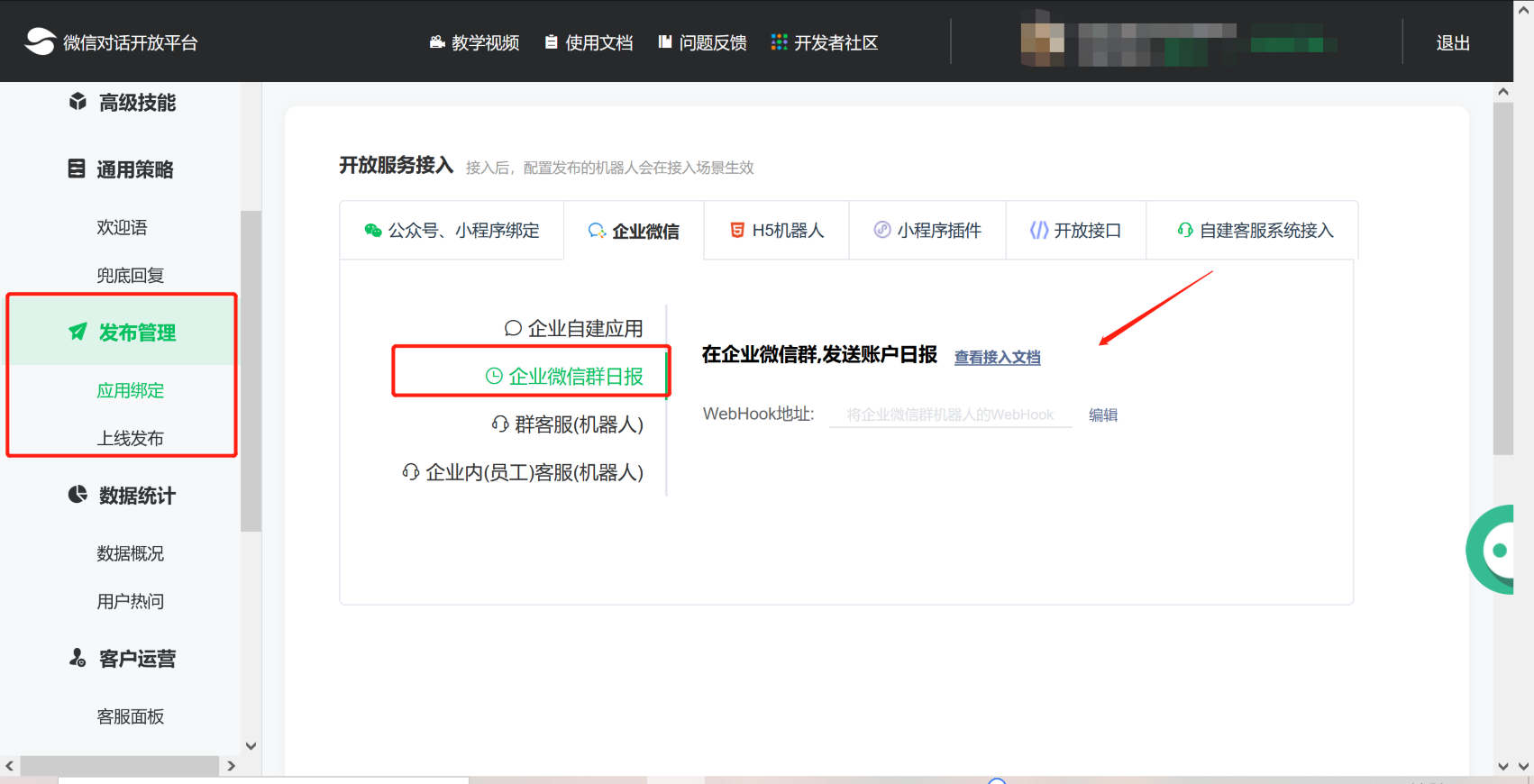Image resolution: width=1534 pixels, height=784 pixels.
Task: Click the 退出 logout button
Action: point(1453,42)
